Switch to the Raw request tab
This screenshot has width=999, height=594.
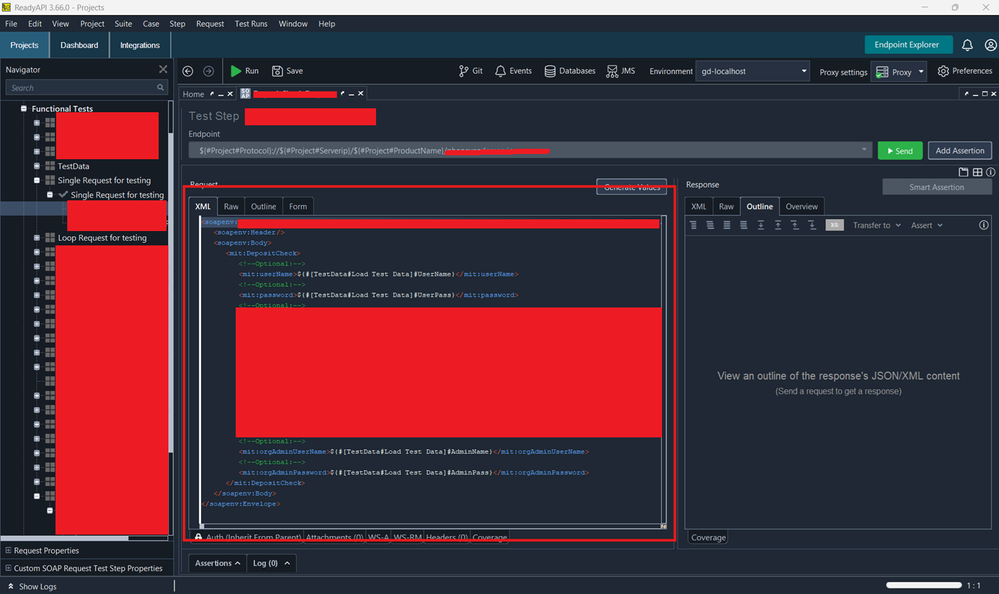231,206
